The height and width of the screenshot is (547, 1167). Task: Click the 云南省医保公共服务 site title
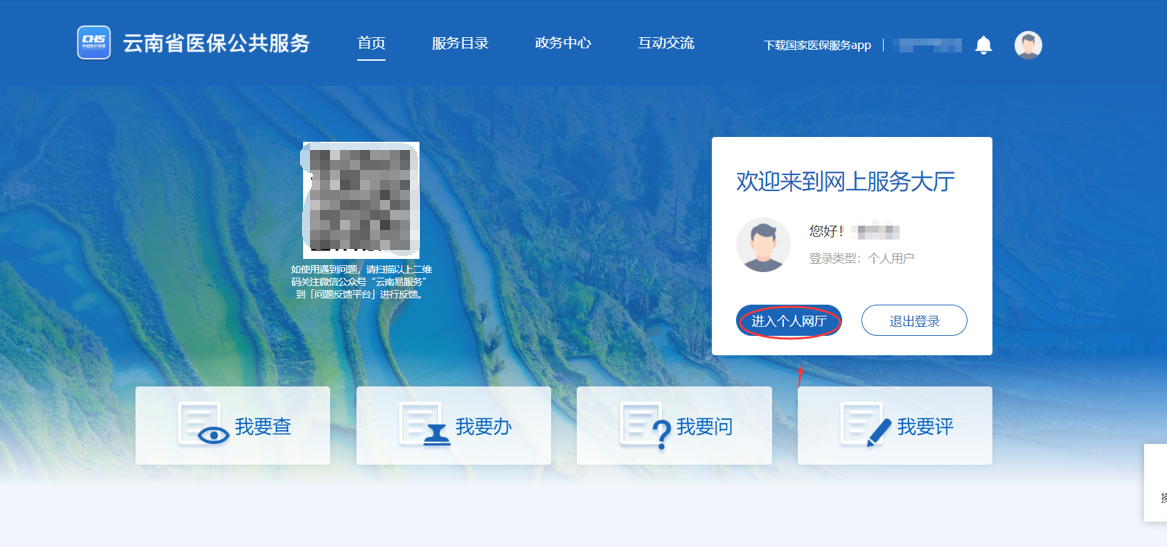(x=216, y=43)
